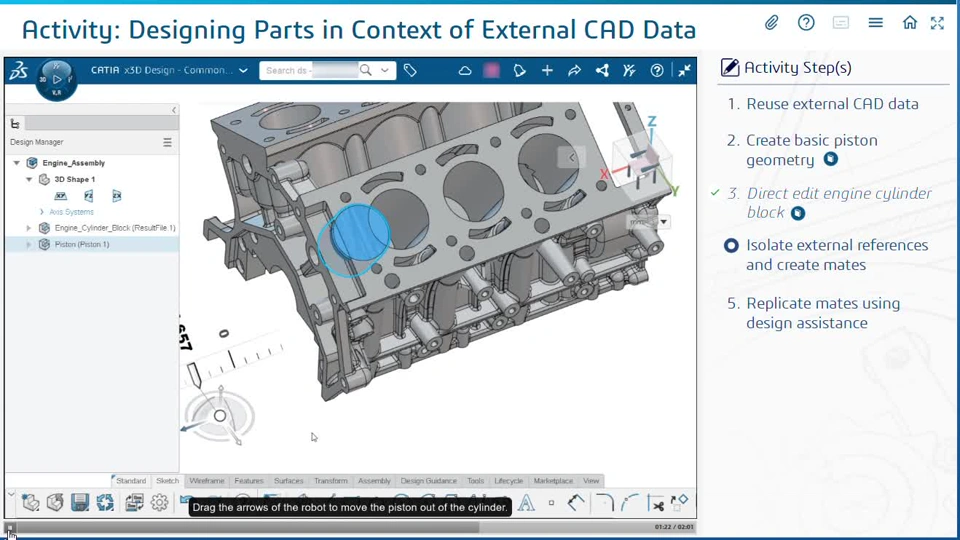Collapse the 3D Shape 1 node
960x540 pixels.
(29, 179)
